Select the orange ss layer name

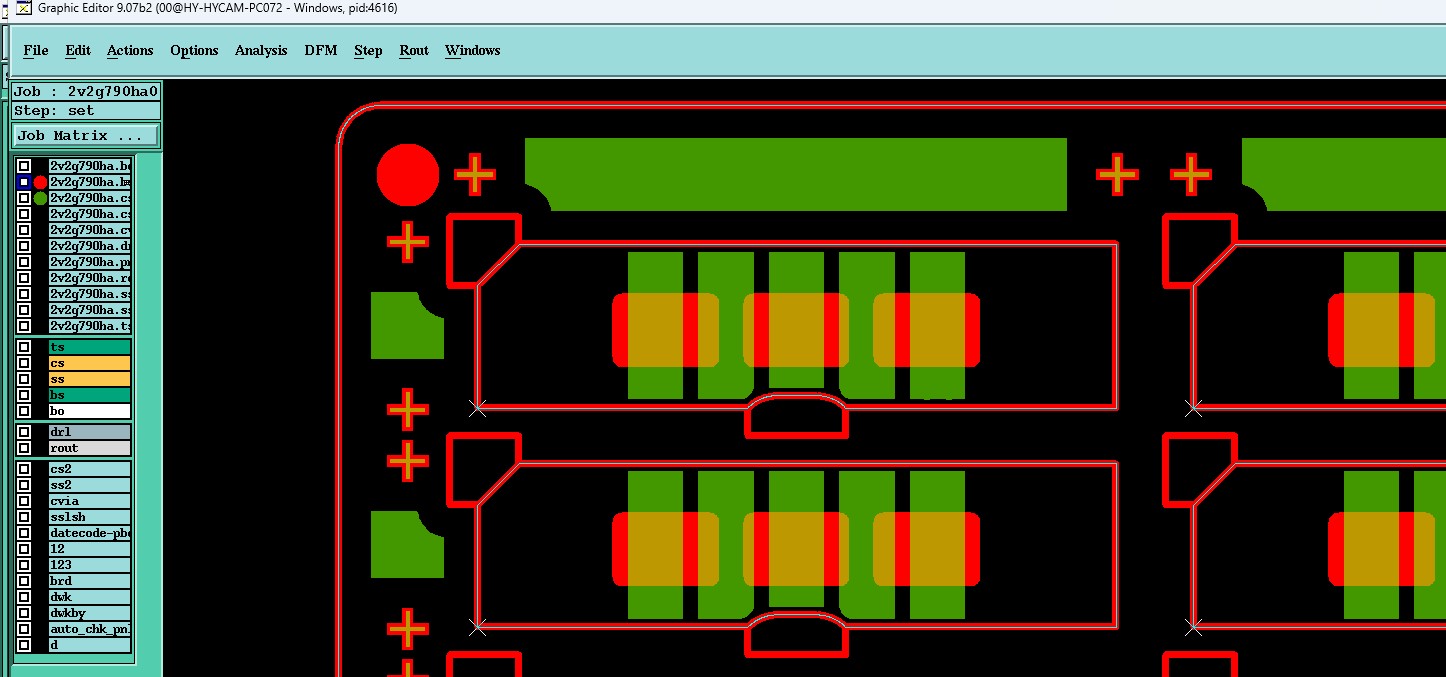click(x=89, y=379)
